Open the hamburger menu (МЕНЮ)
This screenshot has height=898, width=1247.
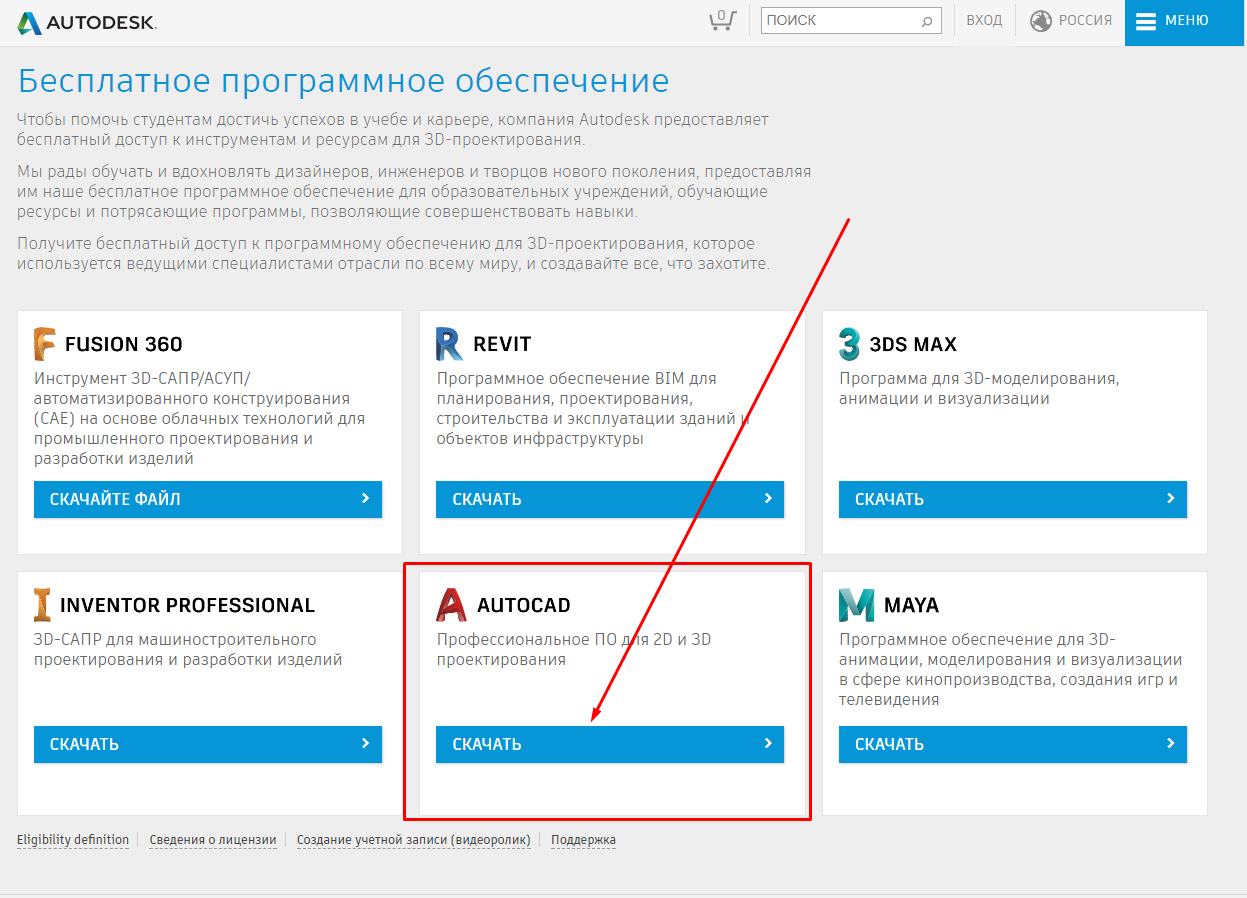tap(1172, 21)
